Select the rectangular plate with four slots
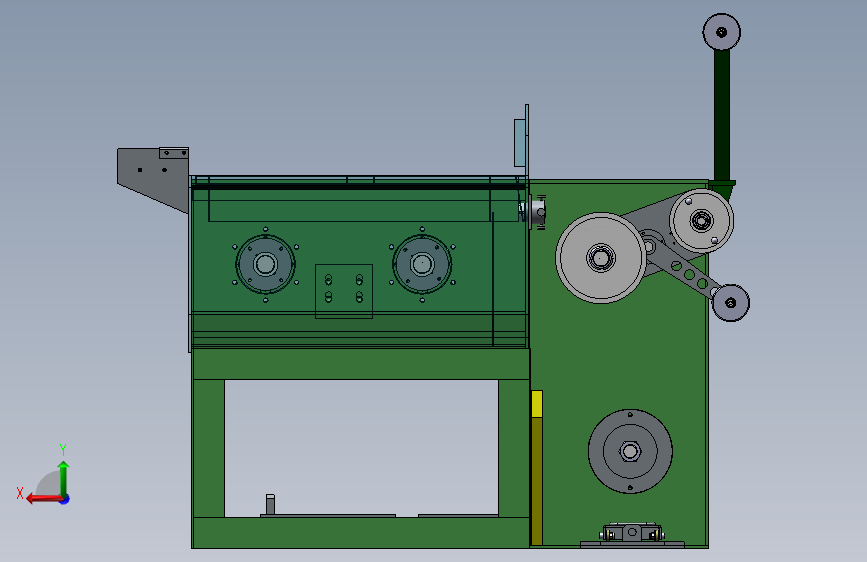Viewport: 867px width, 562px height. click(x=344, y=291)
